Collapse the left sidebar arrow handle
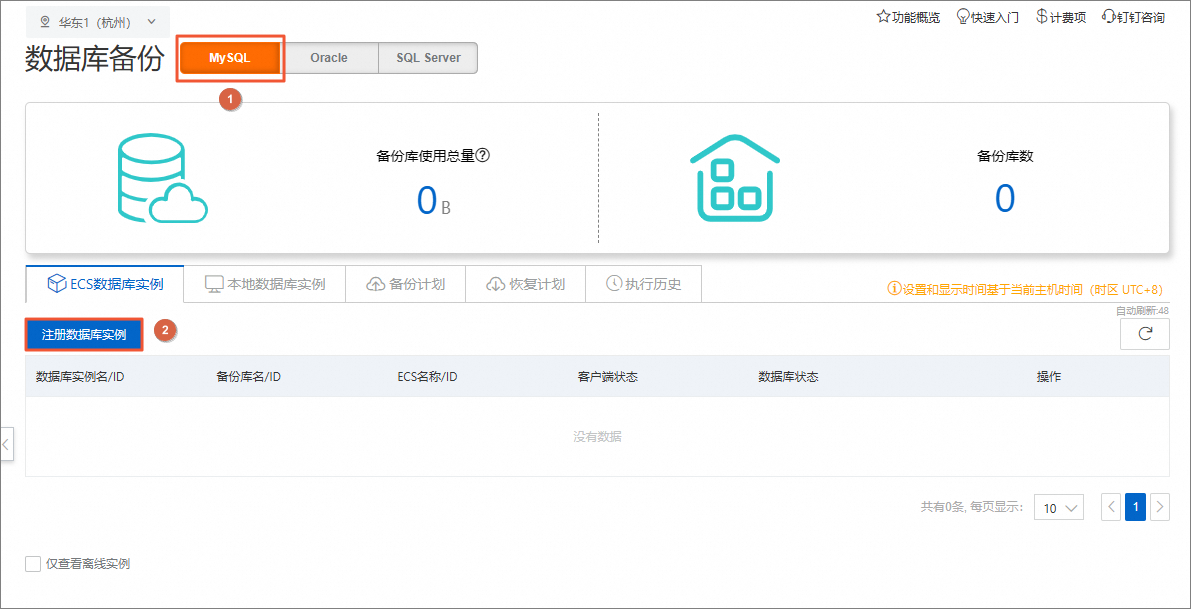Screen dimensions: 1191x609 [x=6, y=444]
